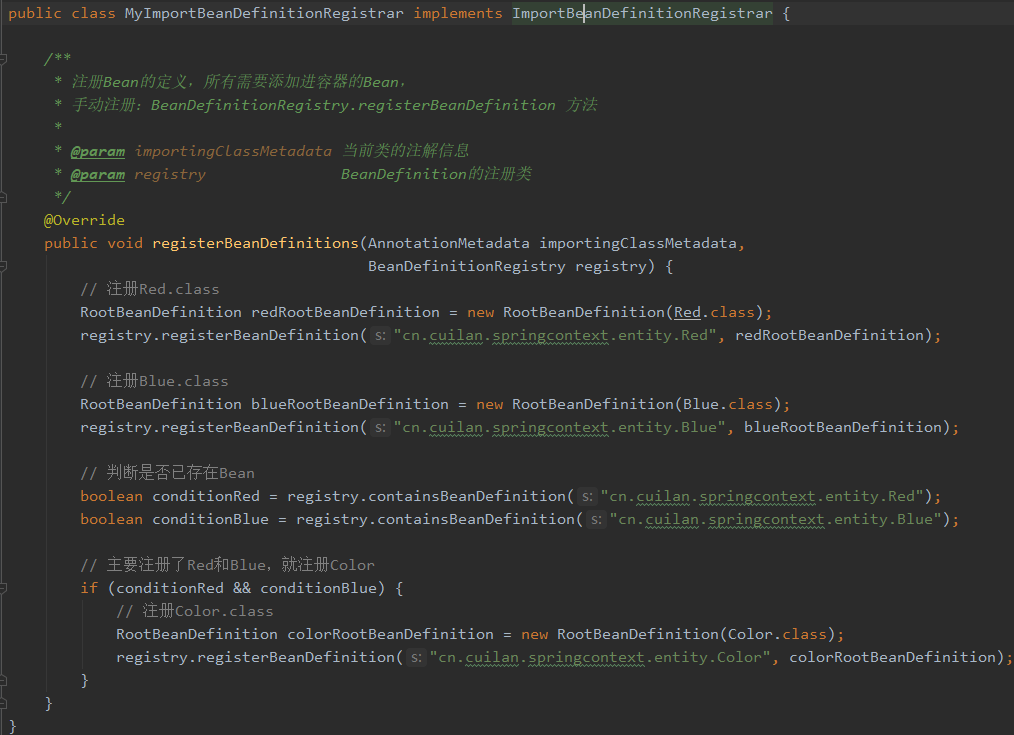Screen dimensions: 1014x735
Task: Click fold end marker at the if block's closing brace
Action: pos(3,680)
